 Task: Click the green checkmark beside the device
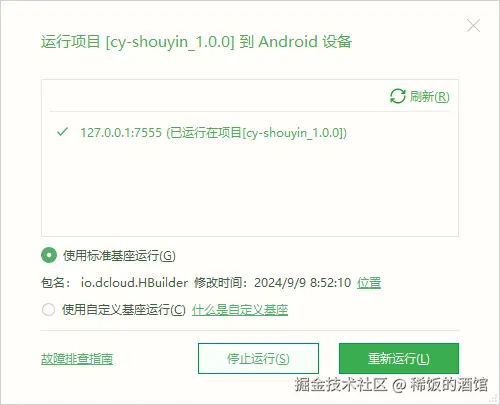pyautogui.click(x=62, y=132)
